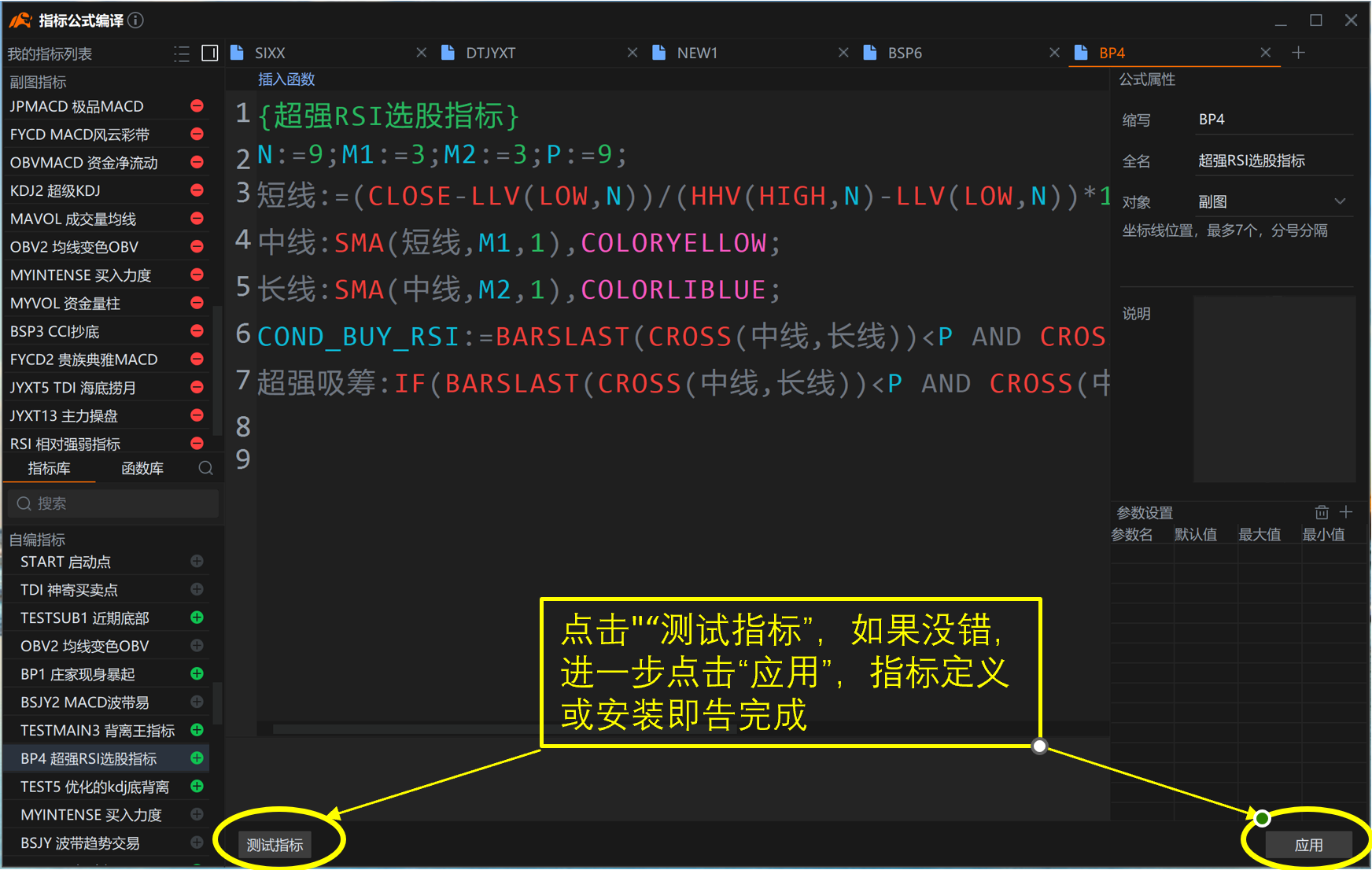Click plus icon next to TDI 神寄买卖点

(197, 589)
